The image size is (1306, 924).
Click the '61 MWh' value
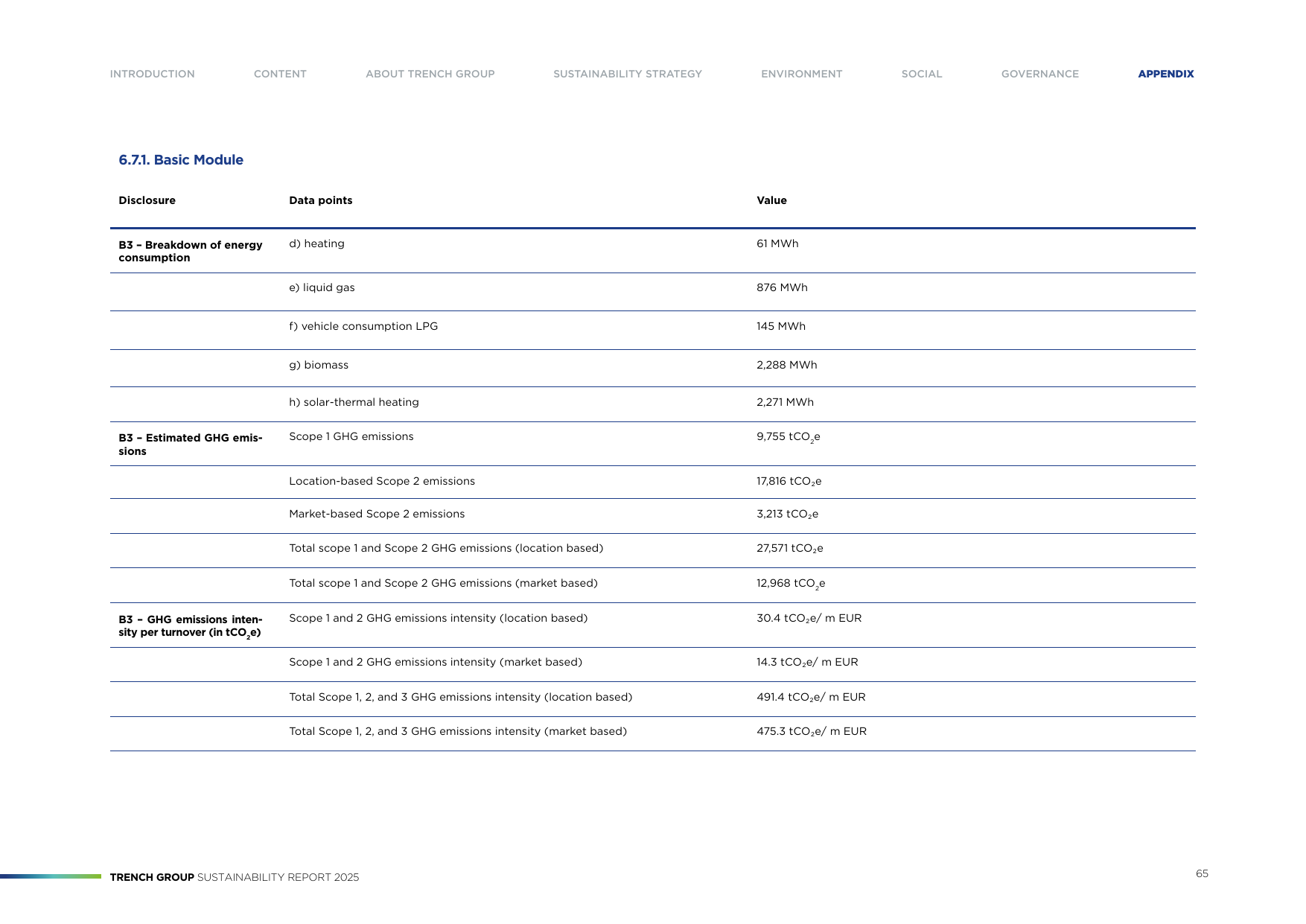[x=777, y=243]
